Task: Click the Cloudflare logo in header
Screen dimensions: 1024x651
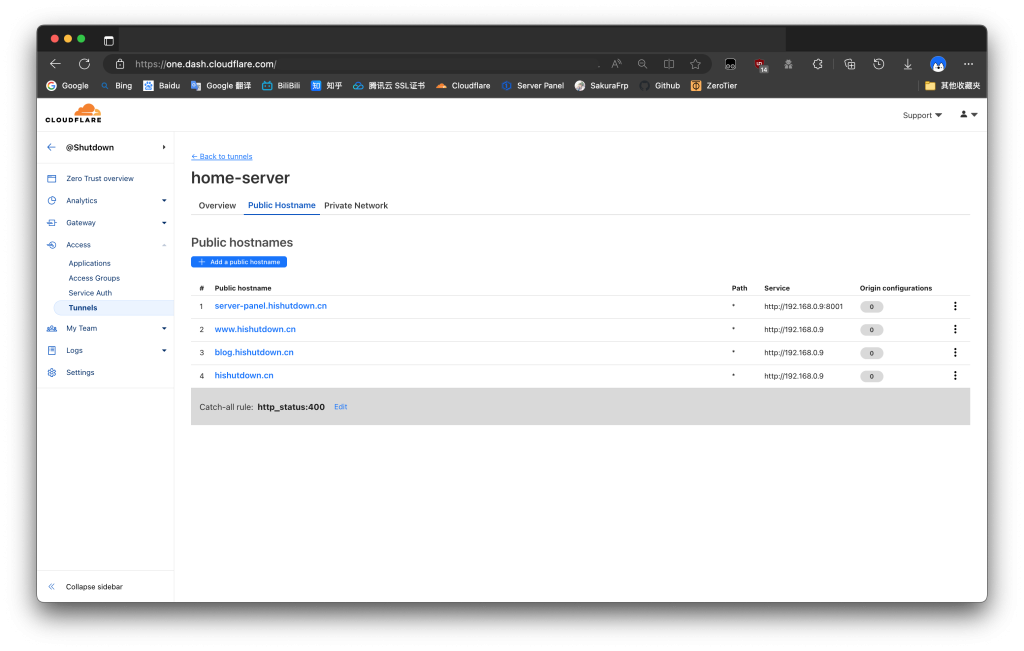Action: (x=73, y=114)
